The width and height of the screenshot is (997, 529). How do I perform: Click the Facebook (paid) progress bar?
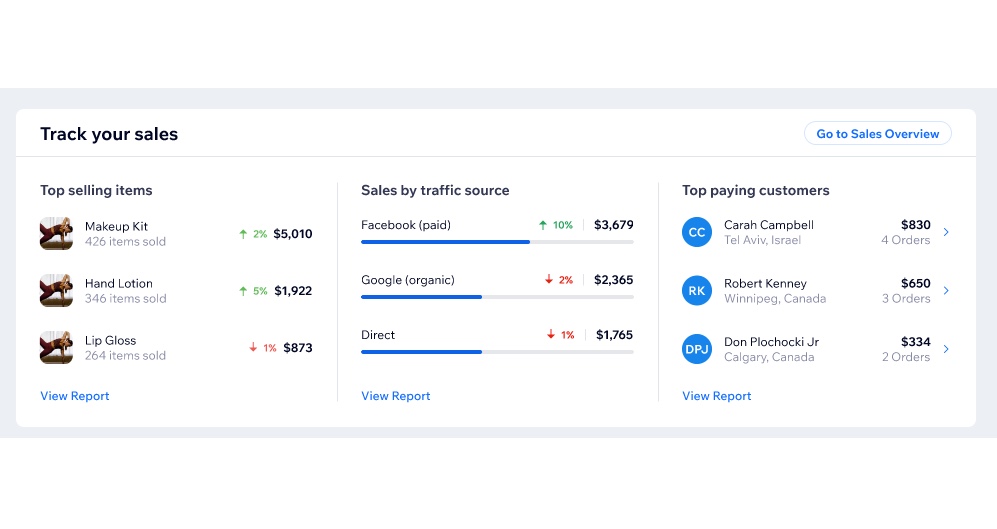(497, 242)
